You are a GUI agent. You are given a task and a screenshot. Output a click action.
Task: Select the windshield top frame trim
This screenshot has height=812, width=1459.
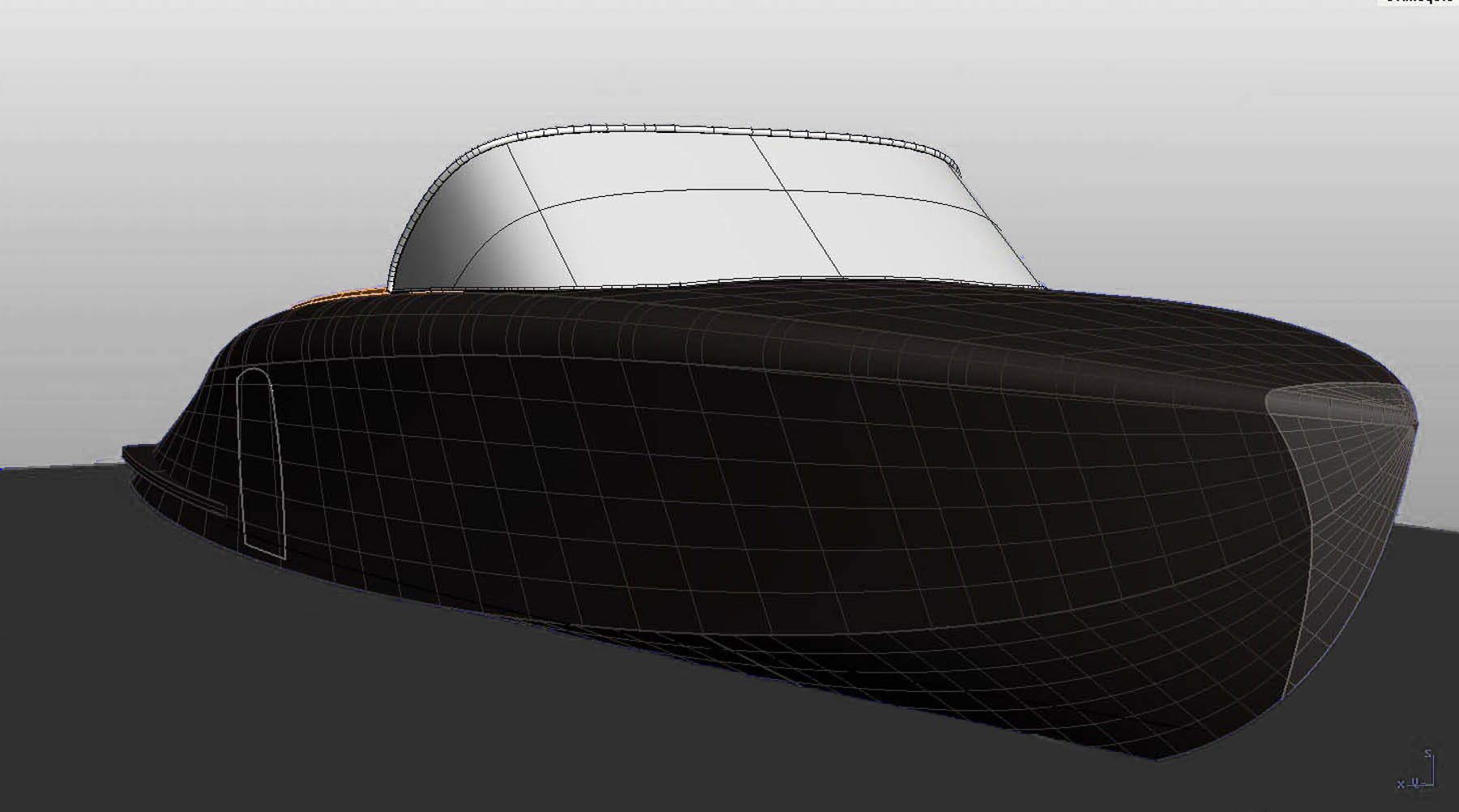coord(689,130)
